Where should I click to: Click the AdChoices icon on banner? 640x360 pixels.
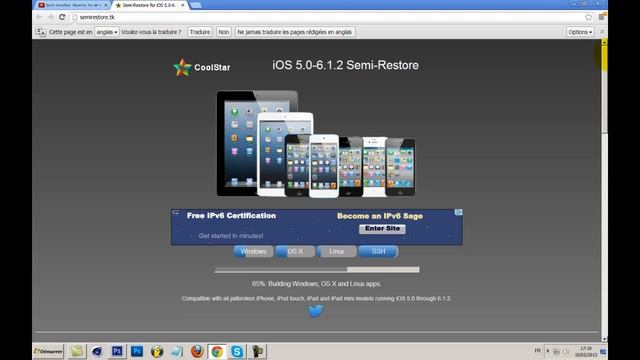click(x=459, y=212)
